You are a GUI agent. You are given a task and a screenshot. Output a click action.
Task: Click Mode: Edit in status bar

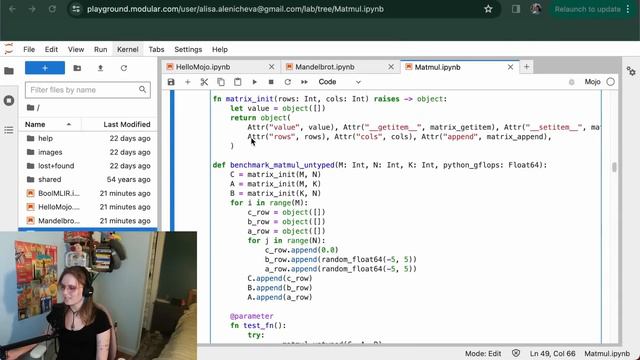point(483,353)
